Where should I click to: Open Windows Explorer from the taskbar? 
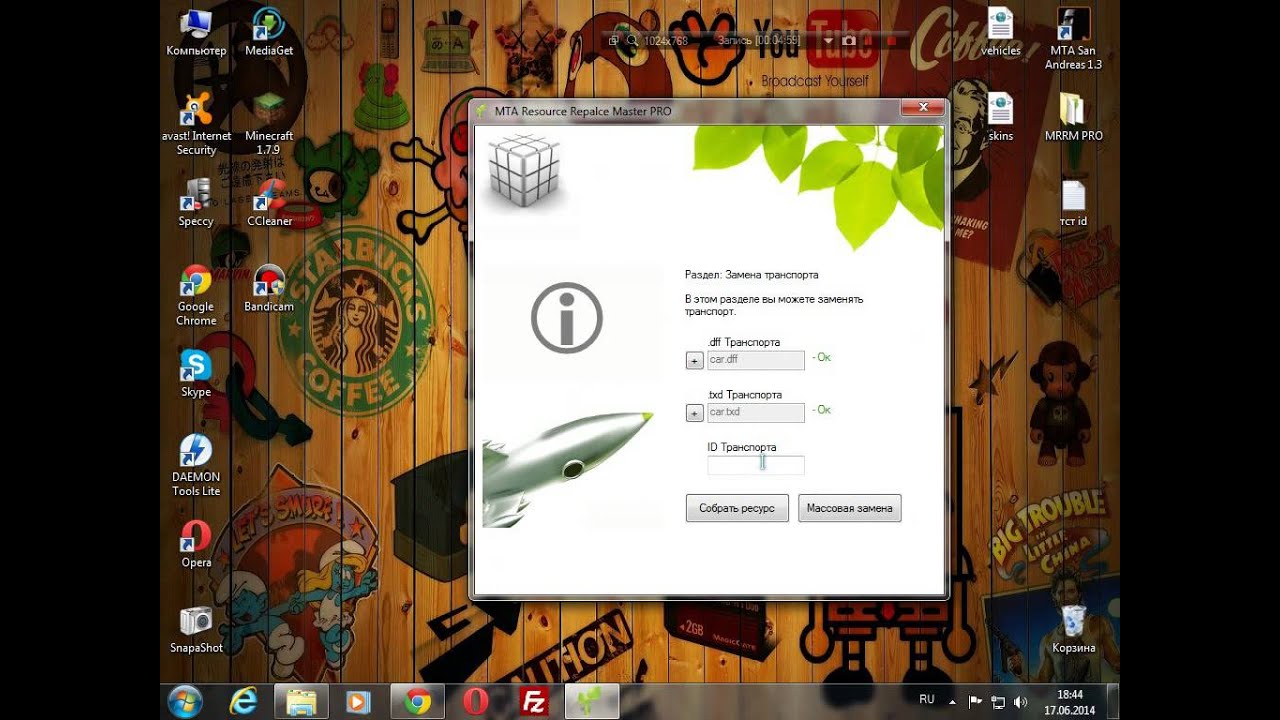[x=301, y=702]
